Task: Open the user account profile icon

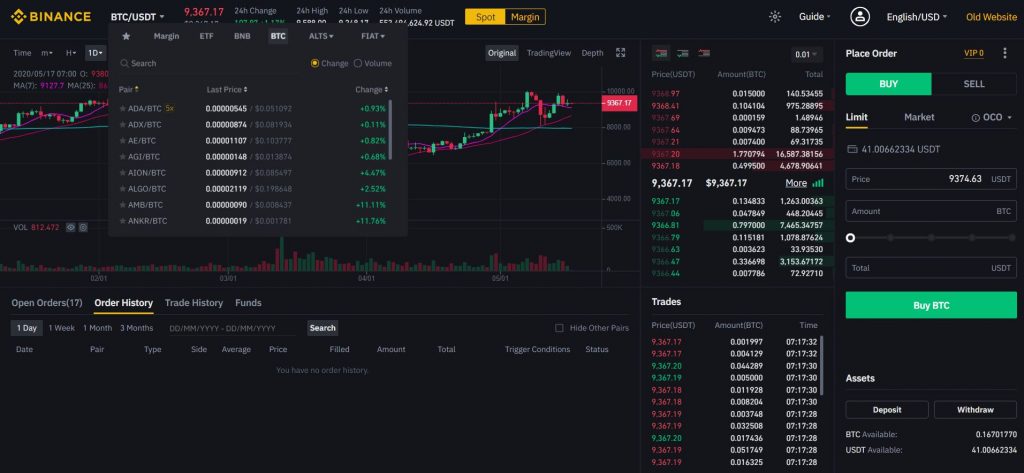Action: (x=860, y=17)
